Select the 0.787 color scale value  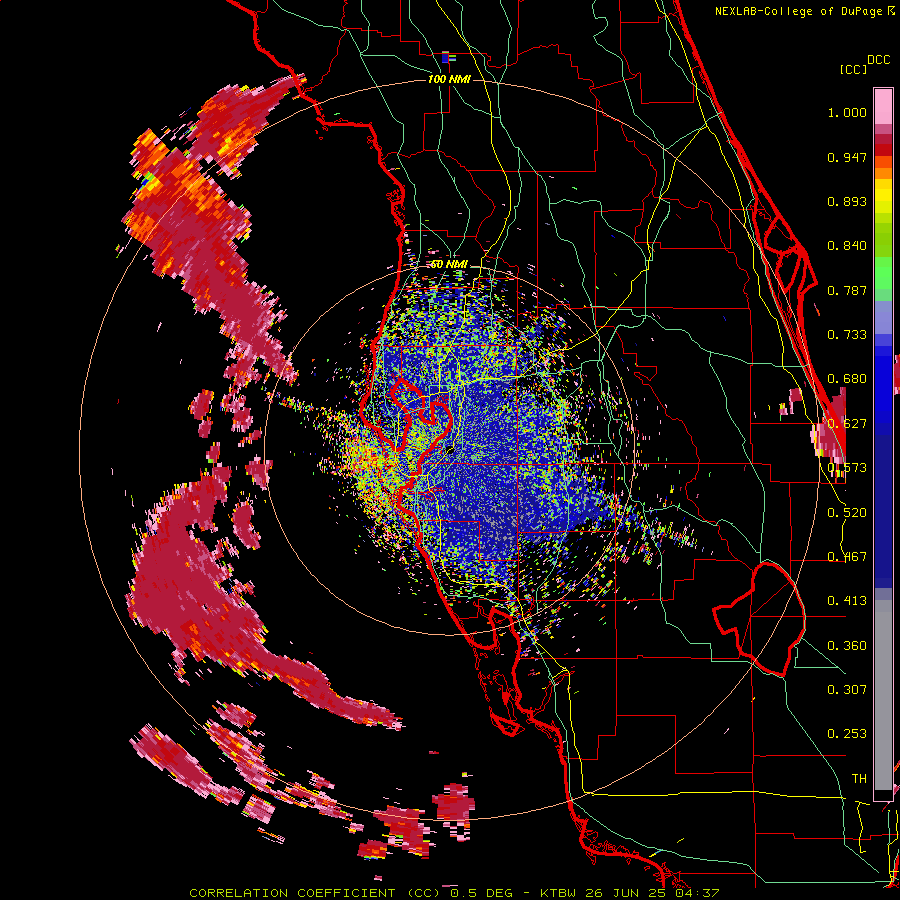point(847,290)
